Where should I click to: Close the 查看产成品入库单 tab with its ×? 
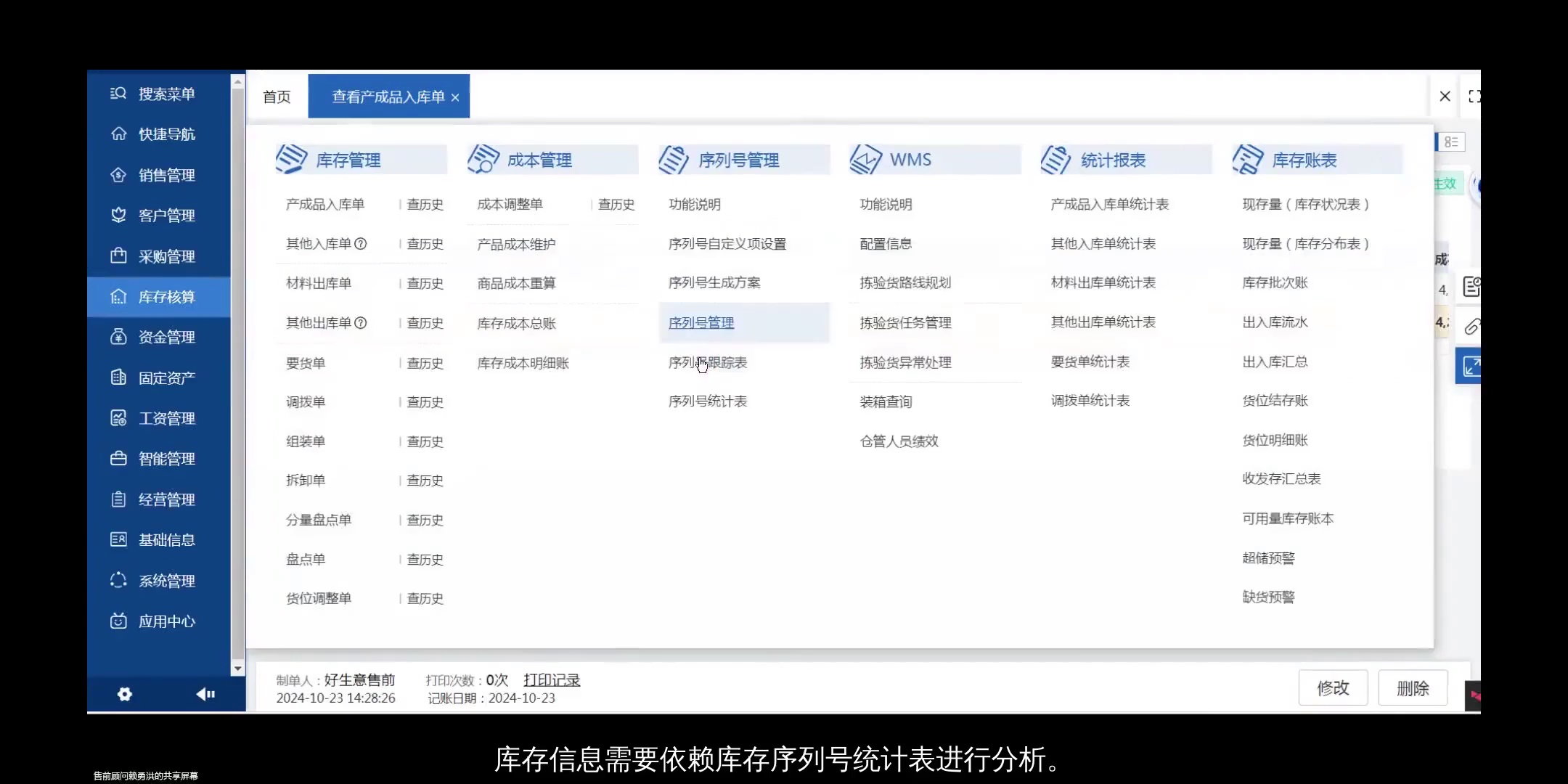click(455, 97)
